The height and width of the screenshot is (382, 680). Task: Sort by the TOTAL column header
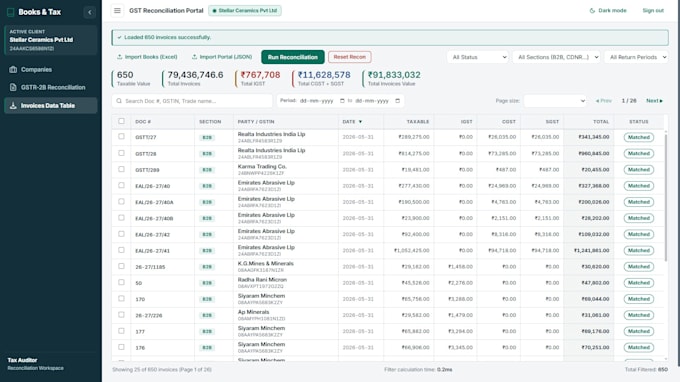[x=601, y=122]
